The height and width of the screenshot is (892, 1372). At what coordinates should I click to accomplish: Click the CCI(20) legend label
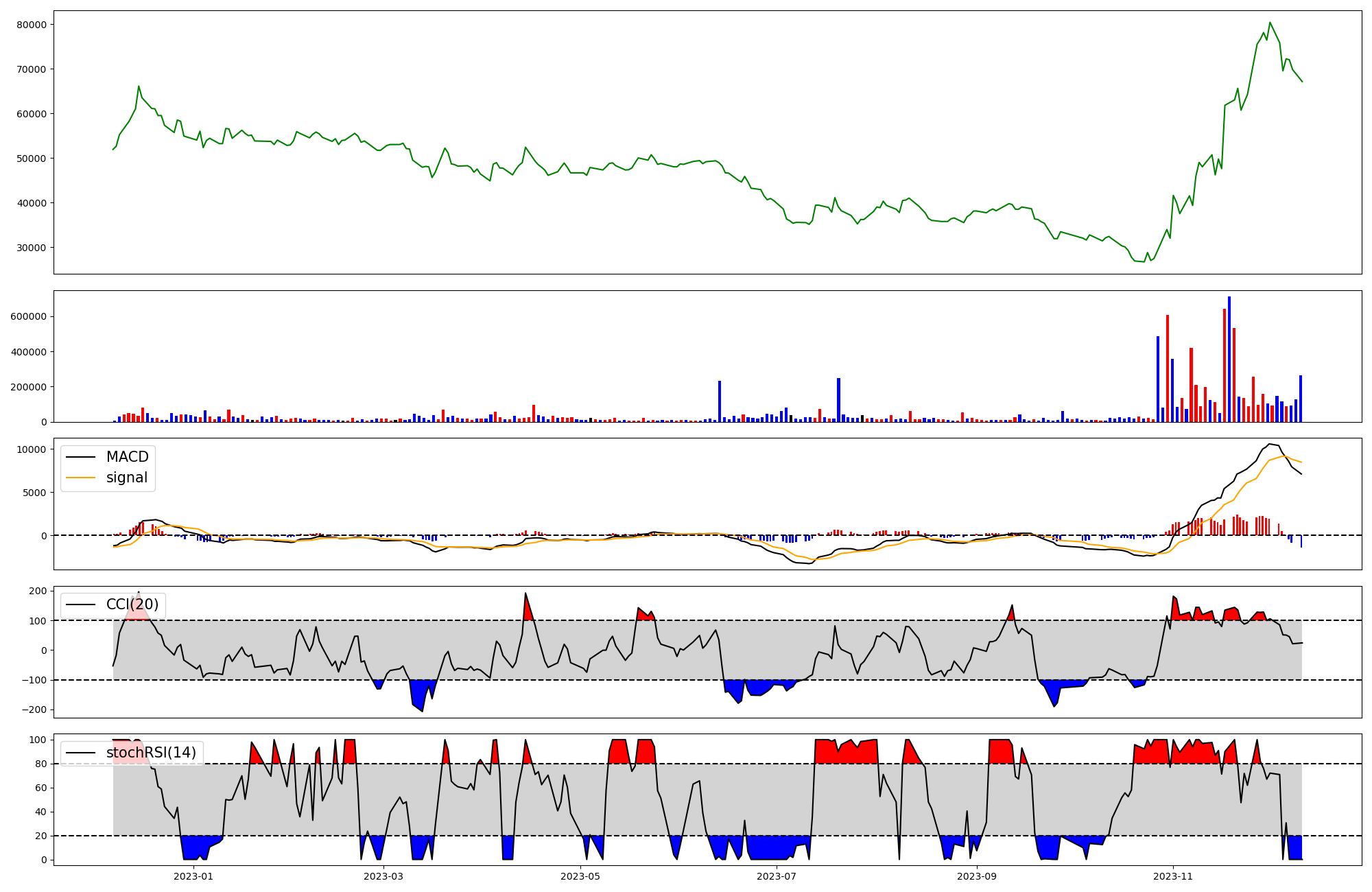click(132, 605)
